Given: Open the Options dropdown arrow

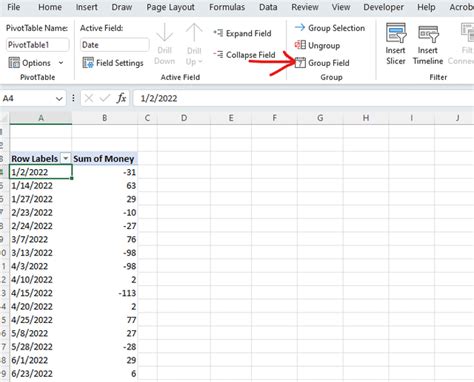Looking at the screenshot, I should coord(61,63).
